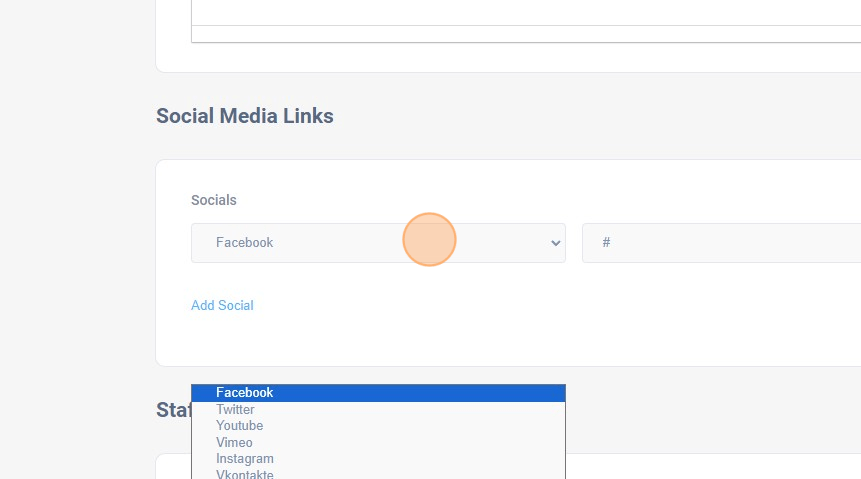Screen dimensions: 861x479
Task: Click the editor's bottom status strip
Action: (520, 34)
